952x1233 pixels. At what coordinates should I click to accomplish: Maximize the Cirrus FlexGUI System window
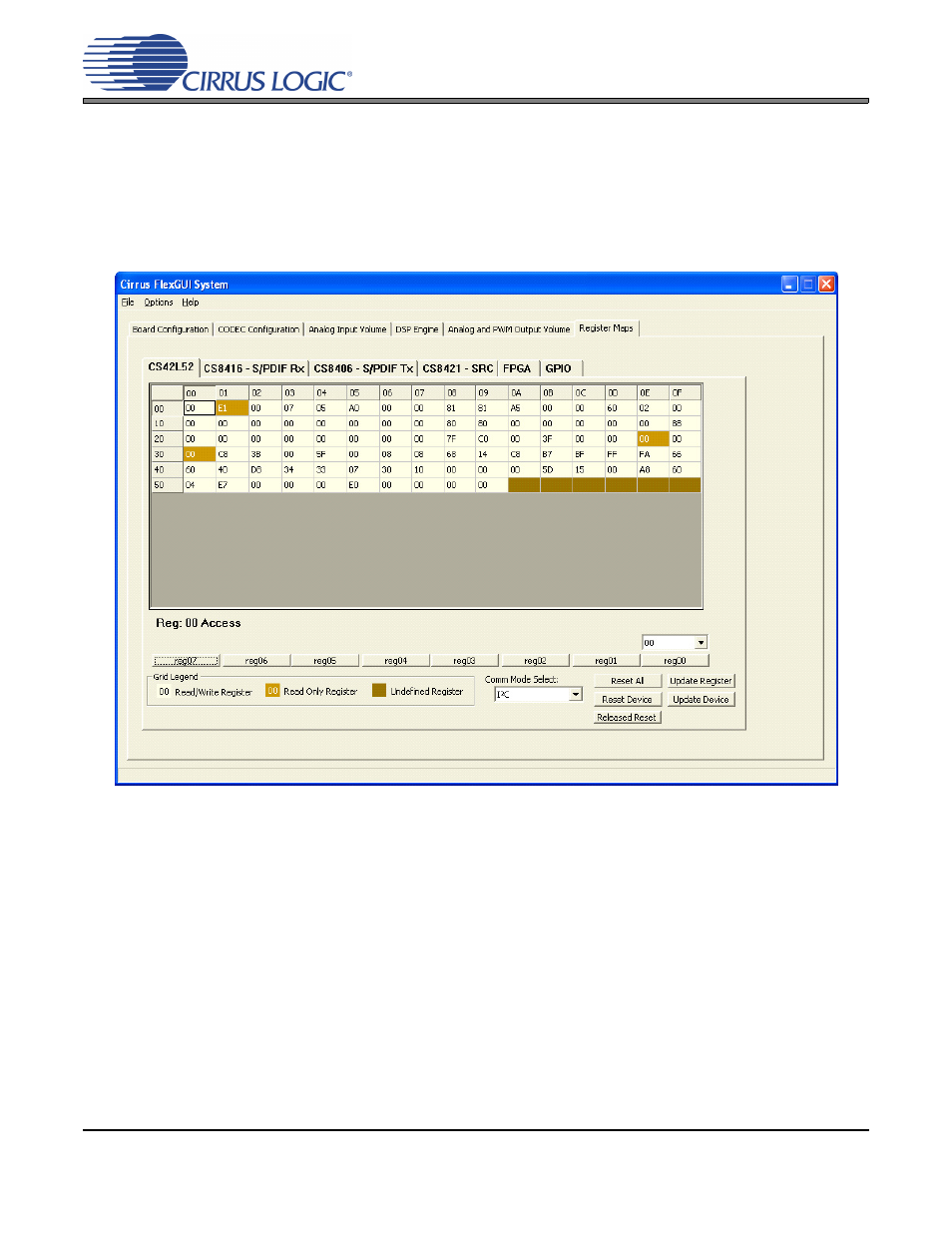point(808,285)
